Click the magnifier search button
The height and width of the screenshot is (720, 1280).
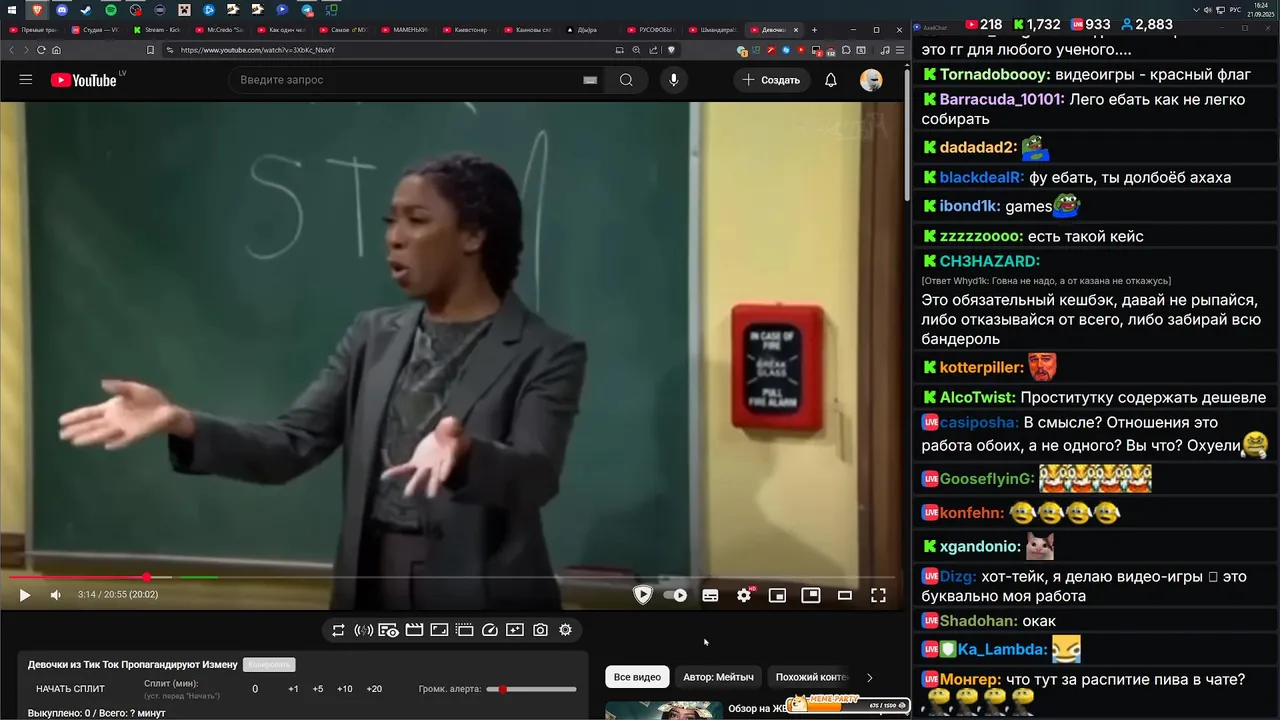pos(626,80)
